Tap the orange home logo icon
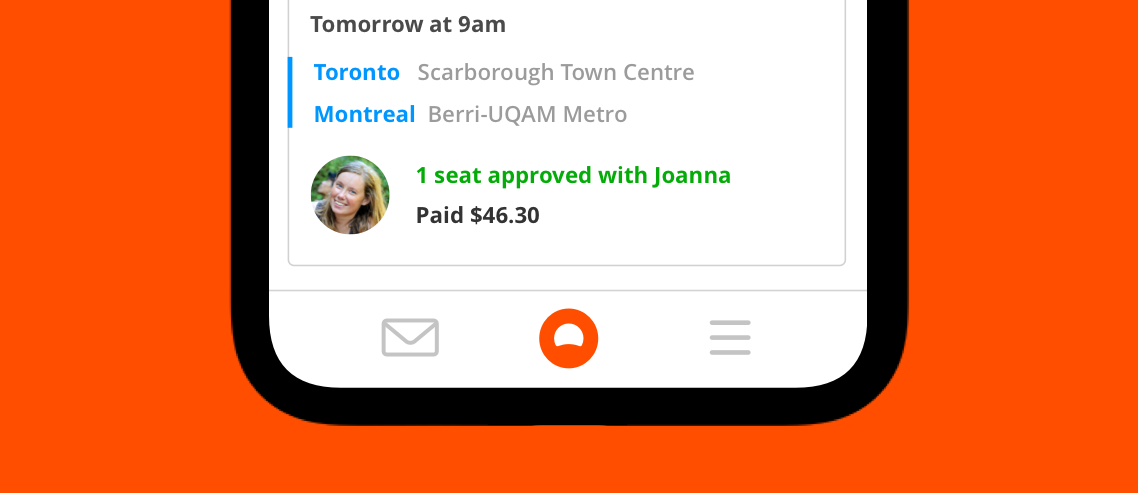 [x=568, y=338]
